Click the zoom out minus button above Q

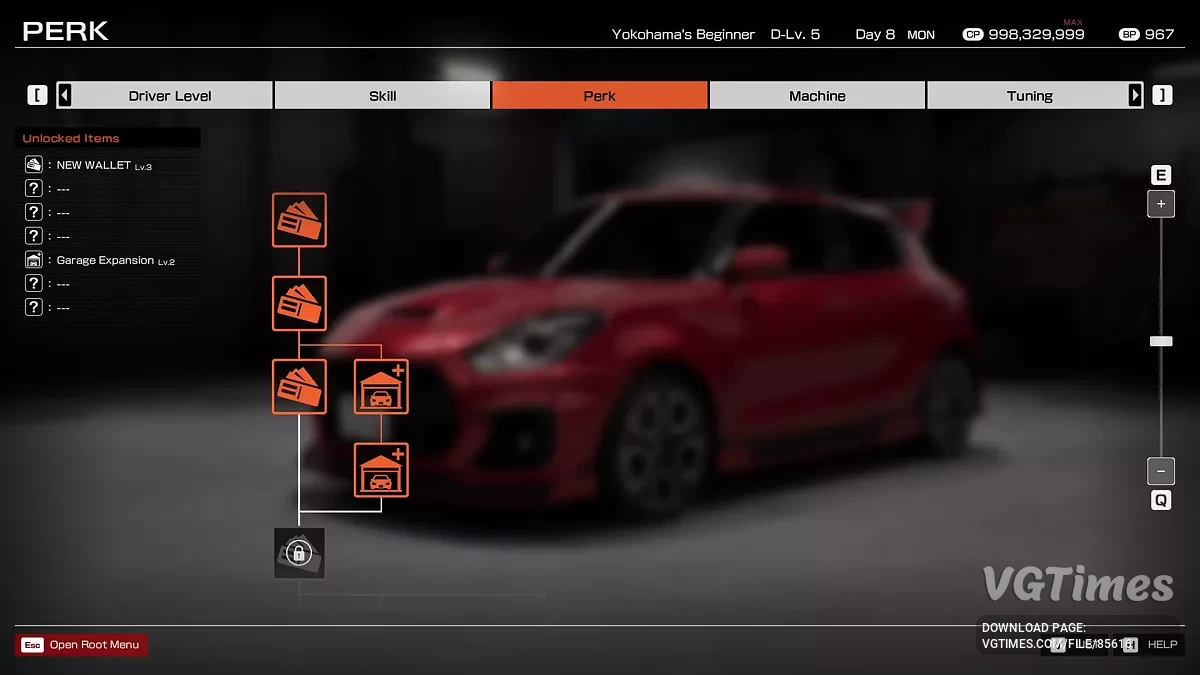coord(1161,471)
